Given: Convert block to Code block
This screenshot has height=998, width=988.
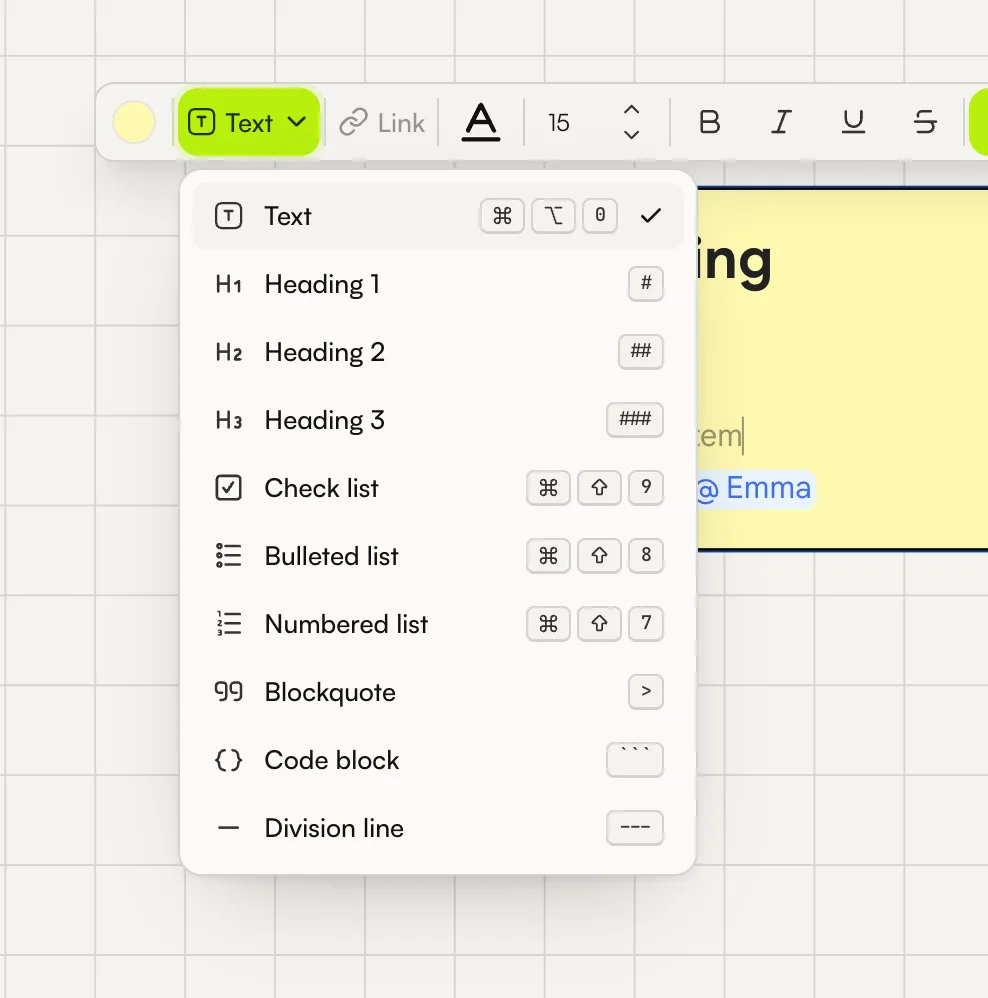Looking at the screenshot, I should click(438, 760).
